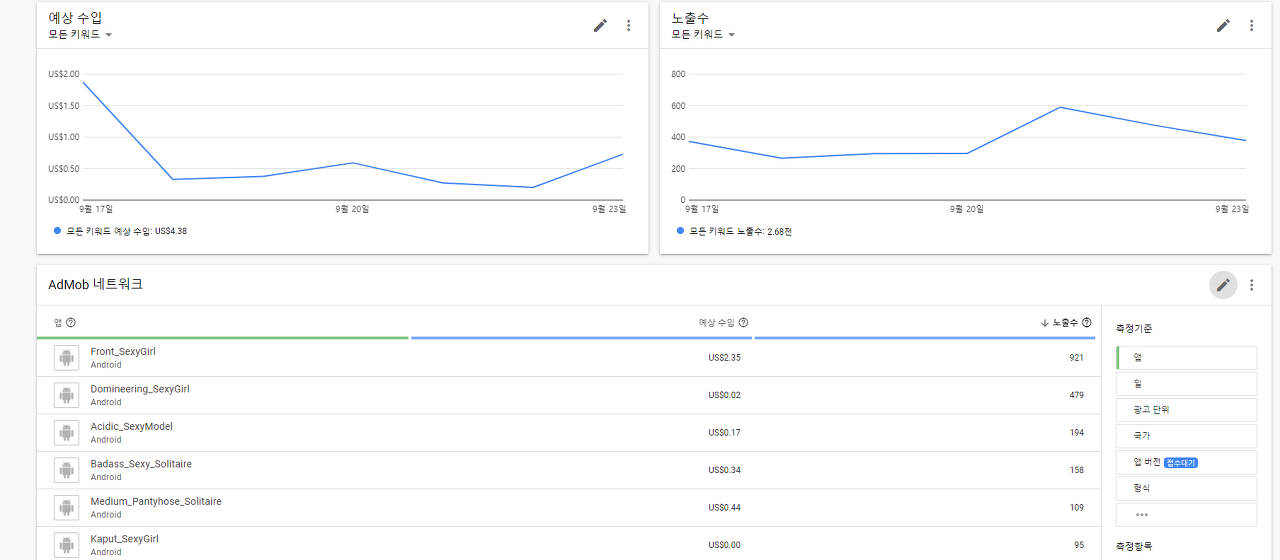Click the 접수대기 badge

1181,463
